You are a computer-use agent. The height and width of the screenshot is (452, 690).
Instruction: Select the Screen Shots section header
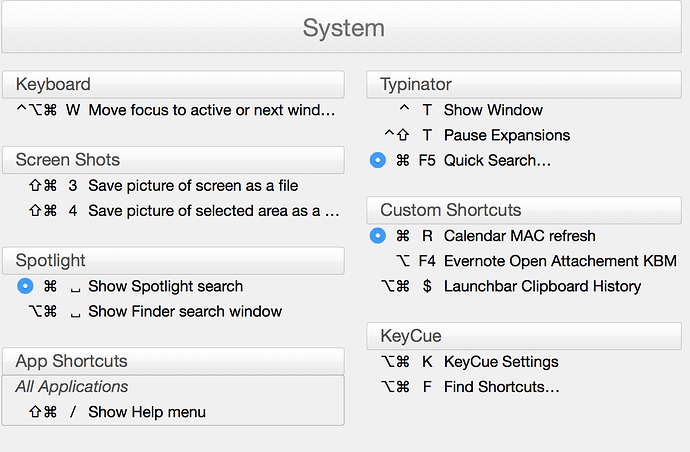tap(173, 160)
